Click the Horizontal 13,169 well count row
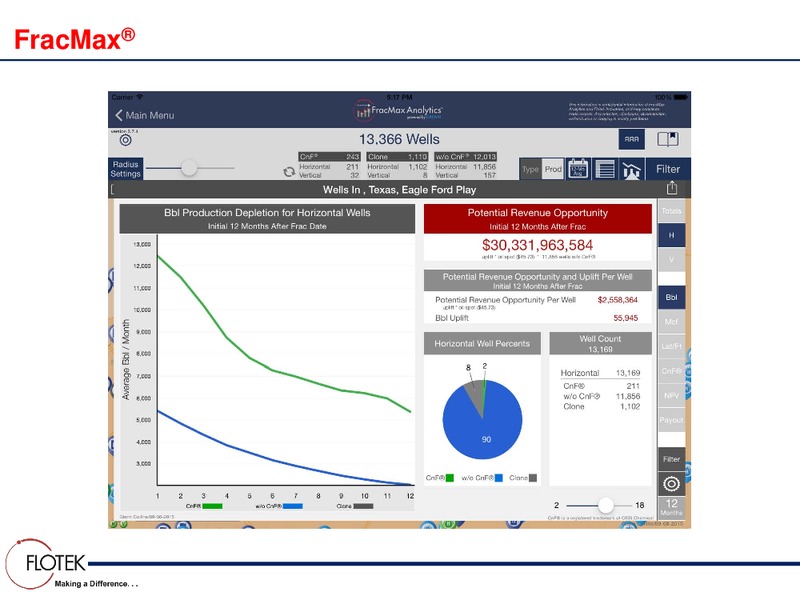Image resolution: width=800 pixels, height=600 pixels. 600,373
